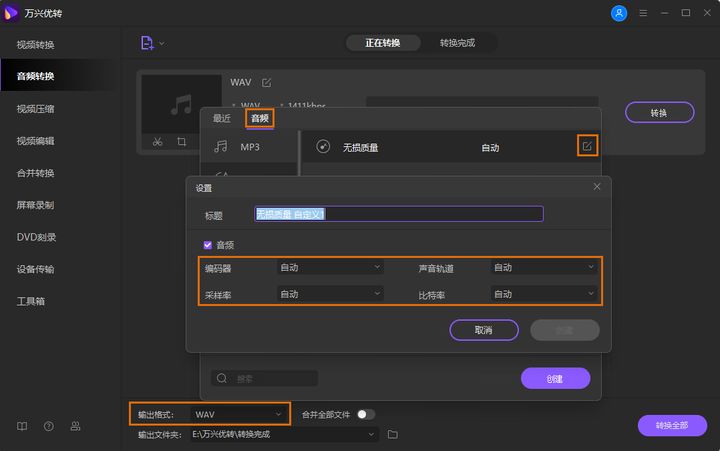Screen dimensions: 720x451
Task: Click the edit icon for 无损质量 preset
Action: [x=587, y=146]
